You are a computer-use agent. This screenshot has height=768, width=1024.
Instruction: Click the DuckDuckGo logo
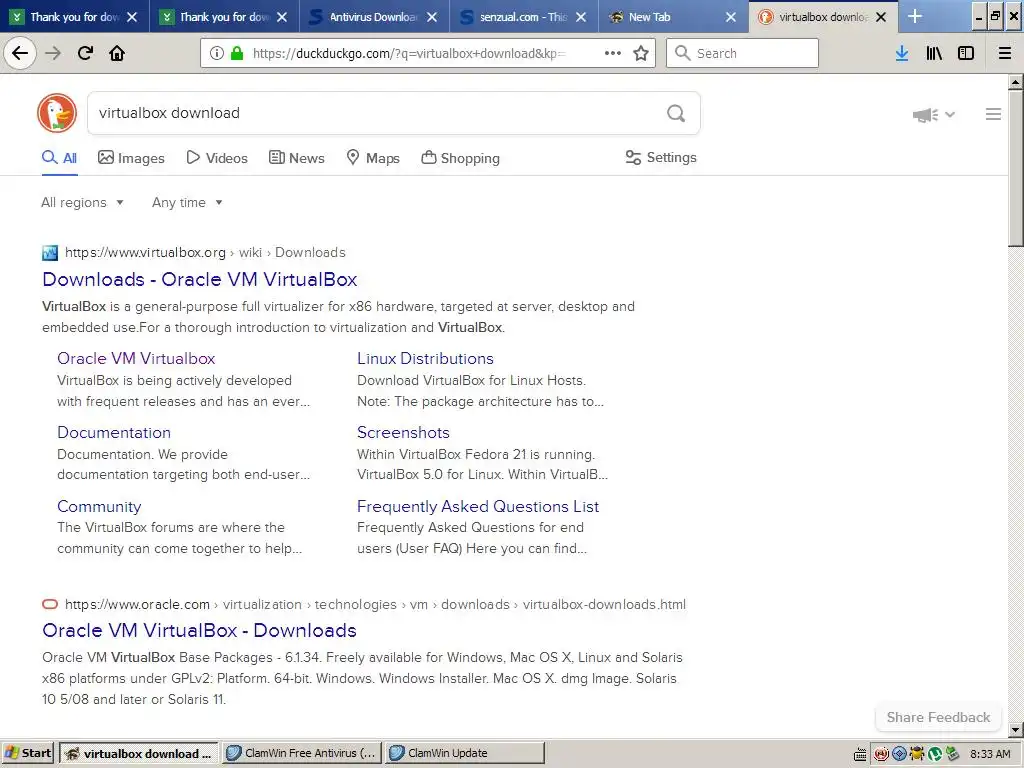pos(57,113)
